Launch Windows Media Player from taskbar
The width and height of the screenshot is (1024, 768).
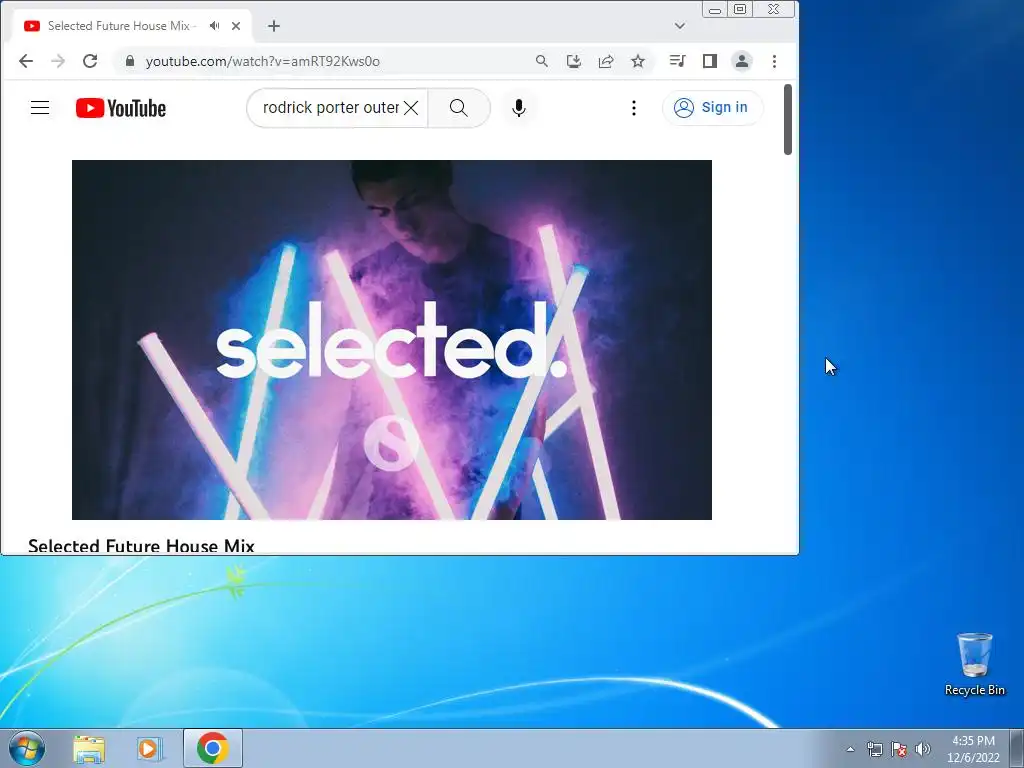pos(150,749)
